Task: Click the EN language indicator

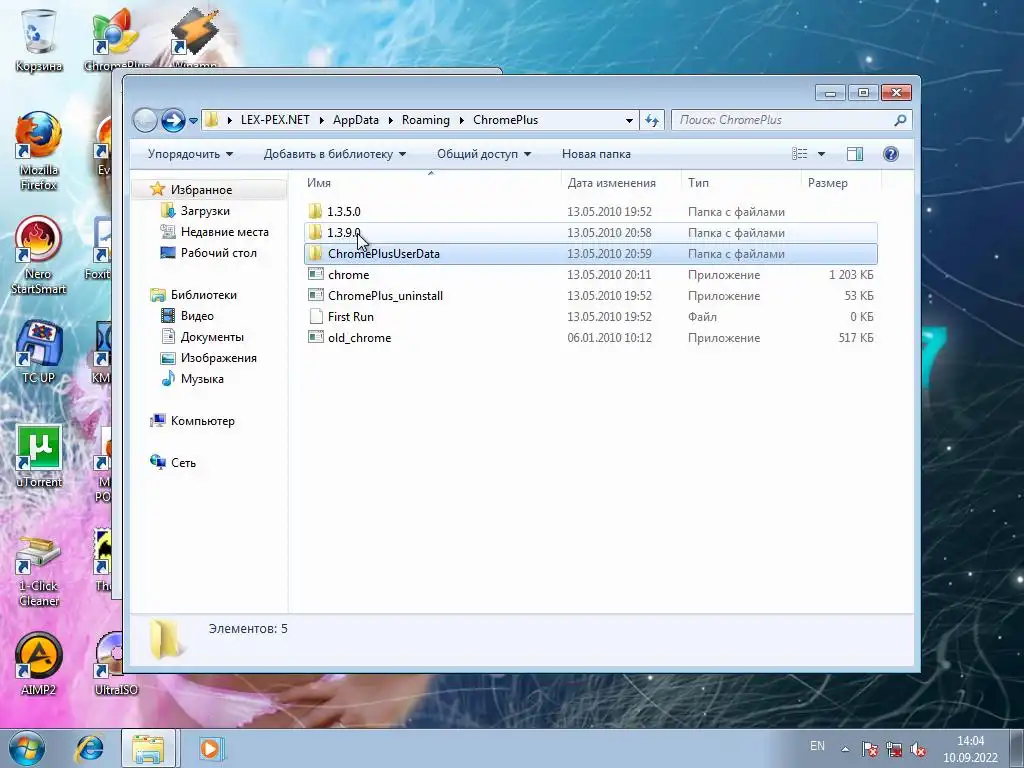Action: tap(817, 746)
